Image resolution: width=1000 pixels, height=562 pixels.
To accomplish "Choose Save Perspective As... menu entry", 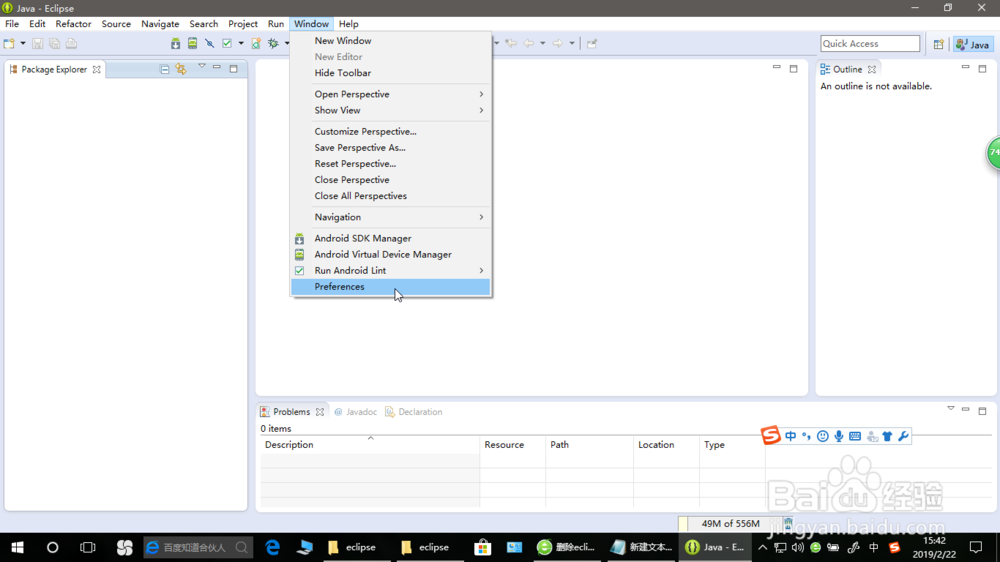I will pos(391,147).
